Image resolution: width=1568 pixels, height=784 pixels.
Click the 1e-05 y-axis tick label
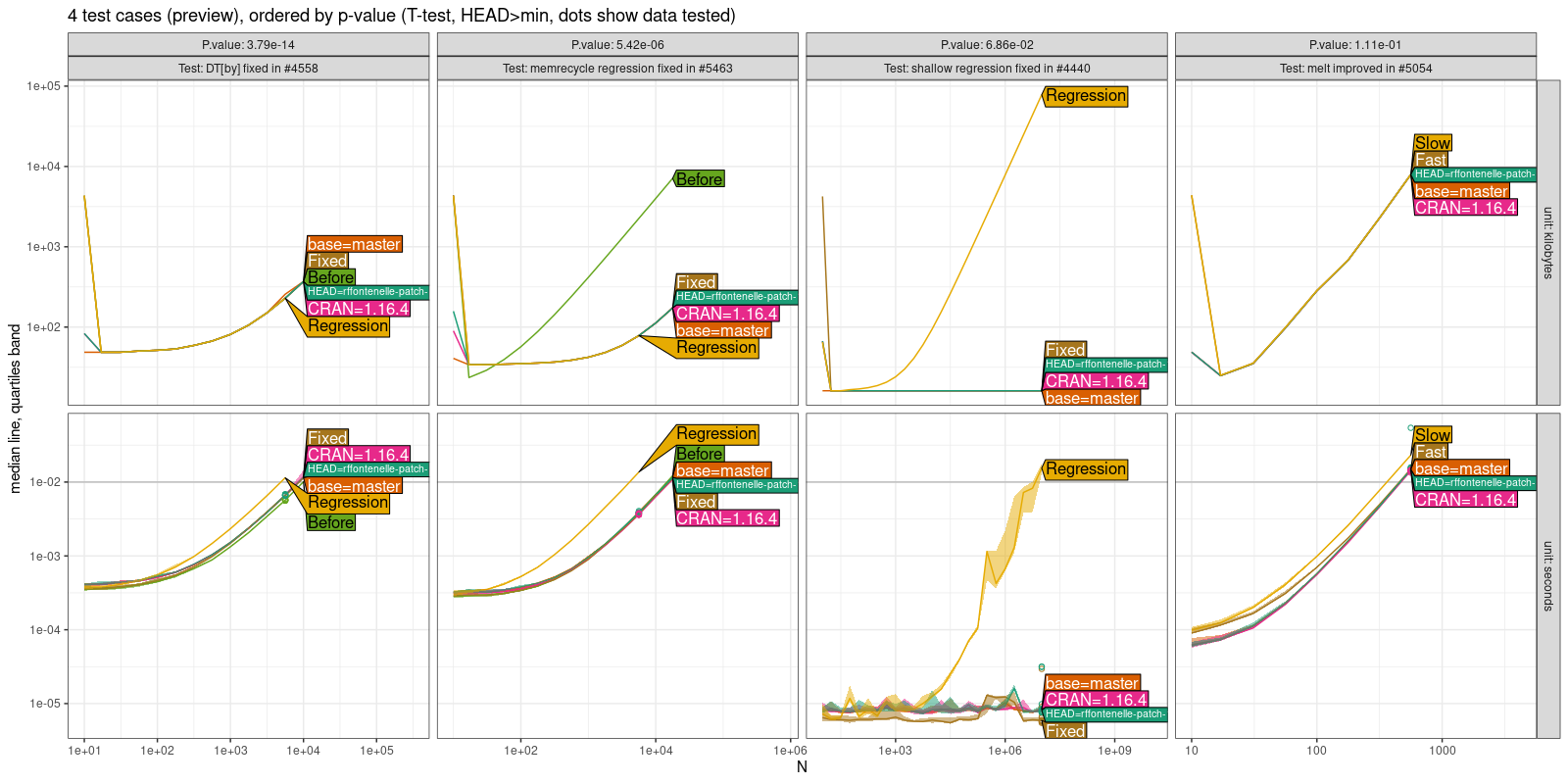tap(45, 703)
